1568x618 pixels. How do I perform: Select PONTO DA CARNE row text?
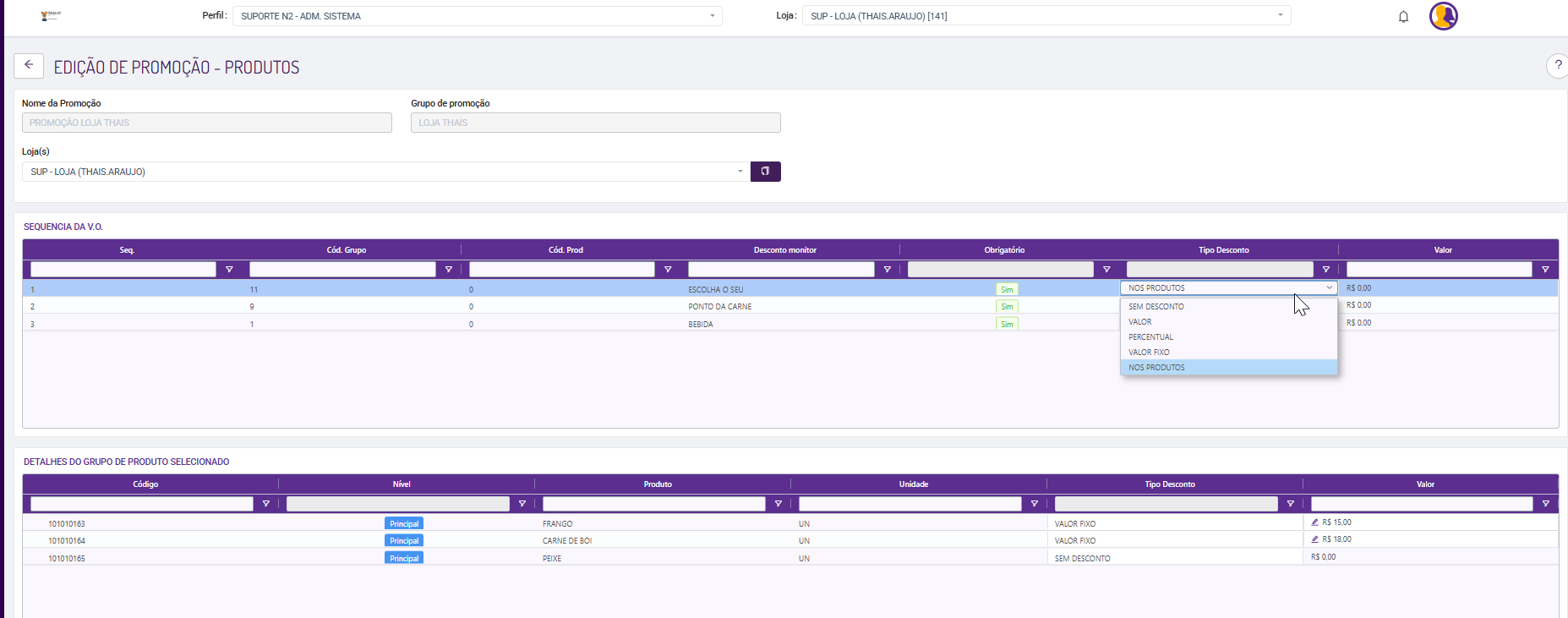(x=720, y=307)
